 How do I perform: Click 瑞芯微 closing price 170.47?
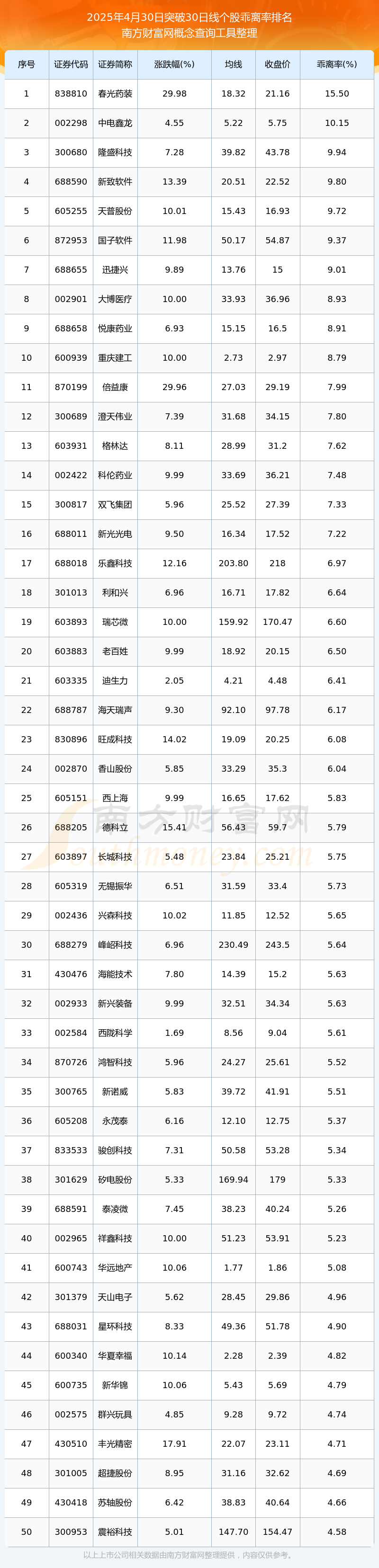point(277,622)
